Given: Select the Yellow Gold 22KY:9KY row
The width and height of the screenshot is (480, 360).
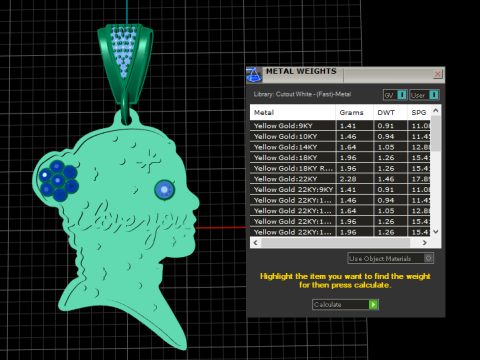Looking at the screenshot, I should coord(340,189).
